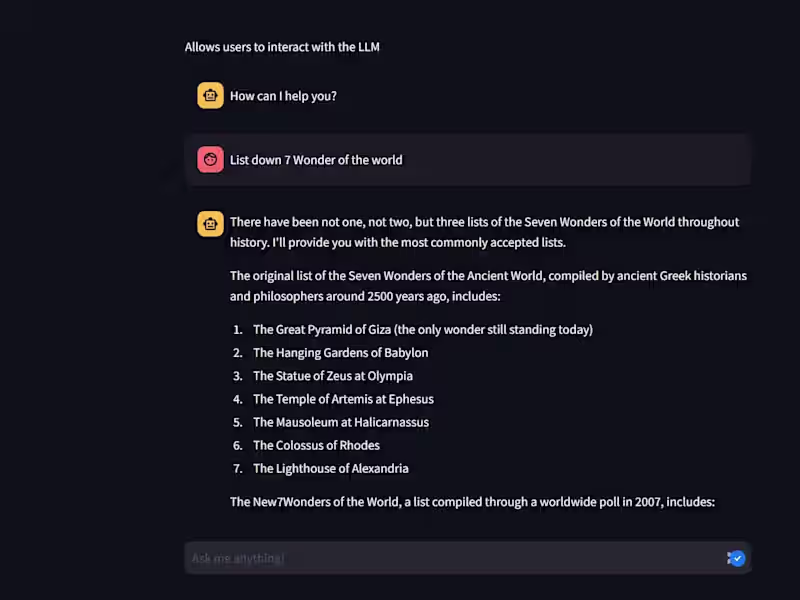
Task: Select 'The Statue of Zeus at Olympia' entry
Action: (x=332, y=376)
